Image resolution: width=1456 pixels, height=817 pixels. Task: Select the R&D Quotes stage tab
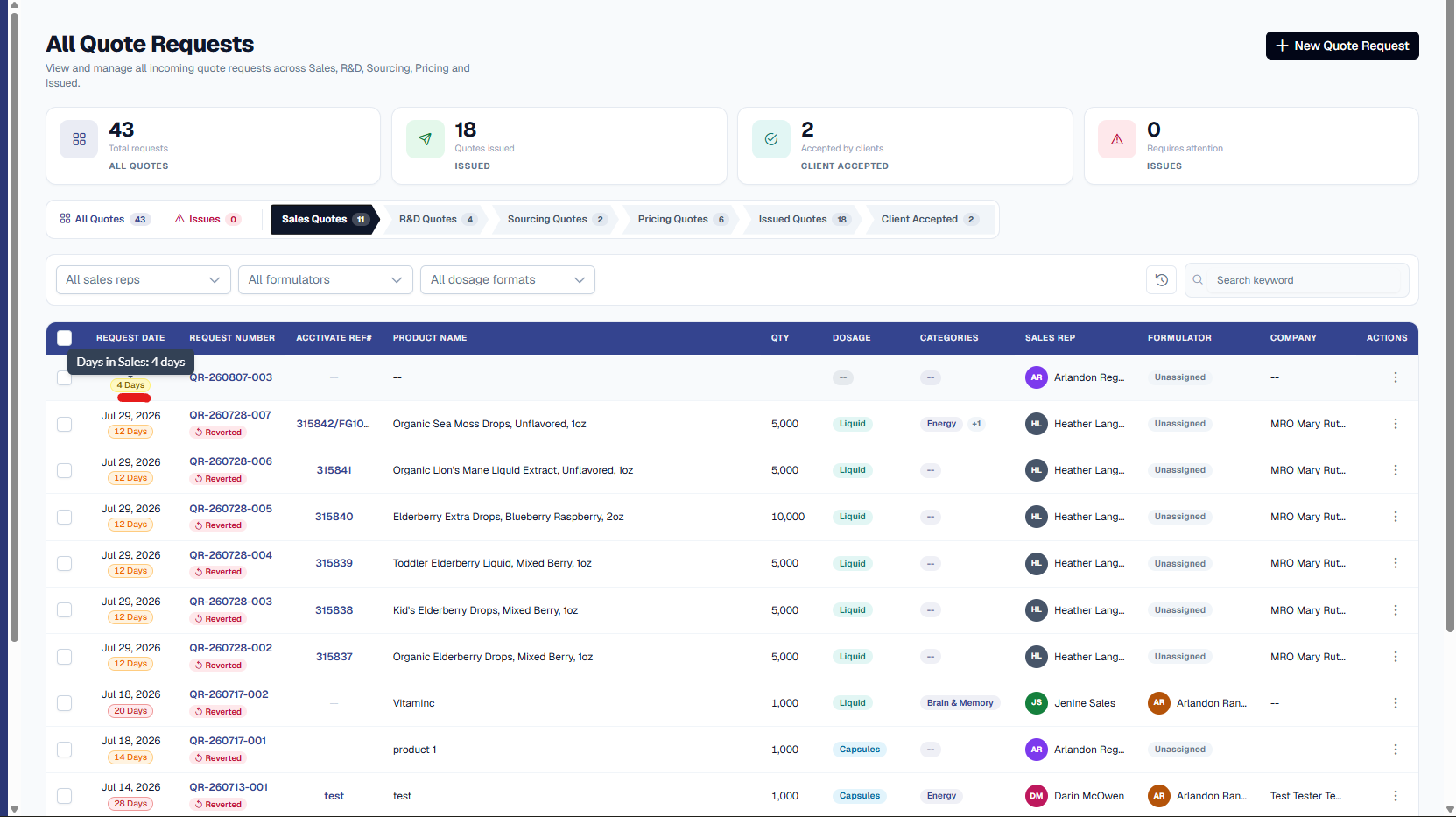pyautogui.click(x=436, y=220)
